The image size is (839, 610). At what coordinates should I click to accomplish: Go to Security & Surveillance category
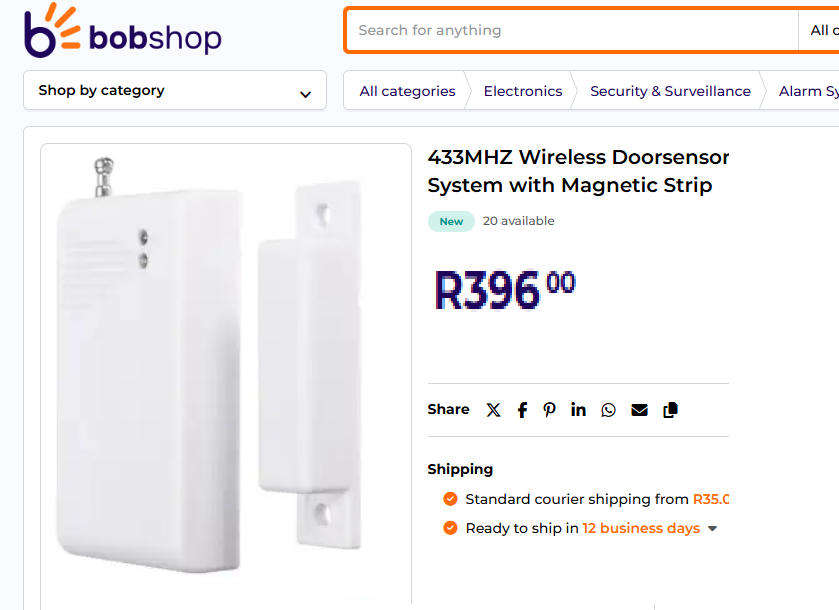[670, 90]
